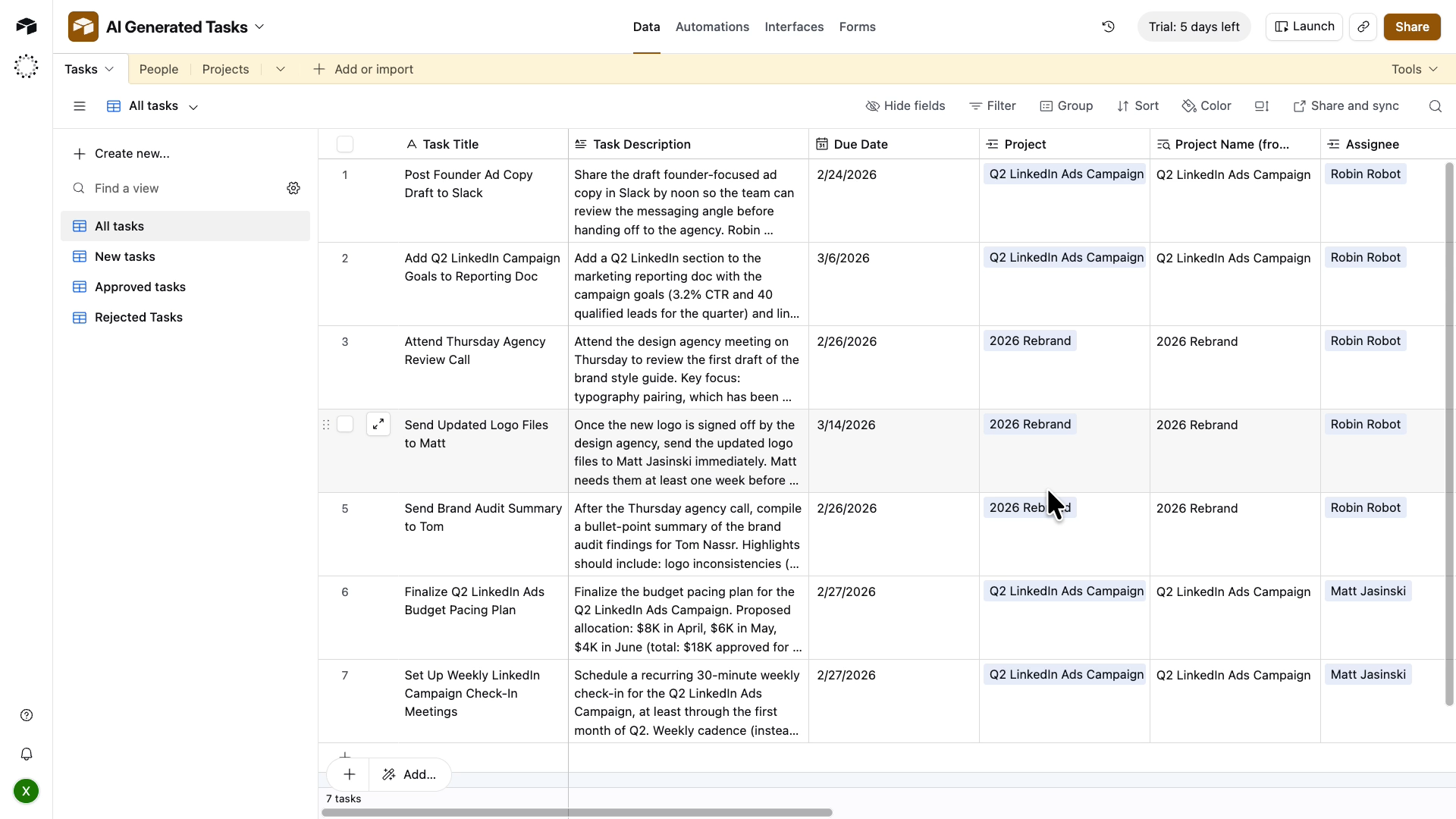Open the Filter options

pyautogui.click(x=993, y=106)
